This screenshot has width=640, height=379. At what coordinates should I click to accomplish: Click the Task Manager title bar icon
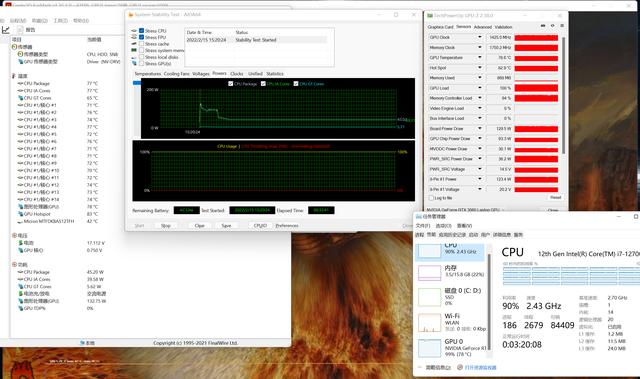(419, 217)
